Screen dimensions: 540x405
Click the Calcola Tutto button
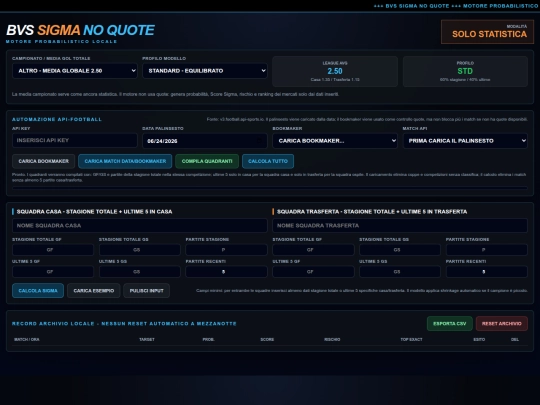pos(268,161)
